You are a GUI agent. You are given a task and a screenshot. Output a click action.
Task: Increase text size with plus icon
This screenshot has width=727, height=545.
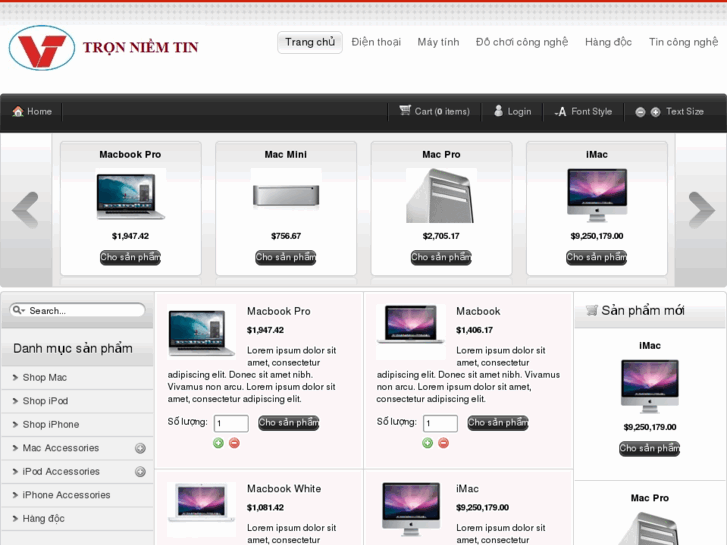point(656,112)
